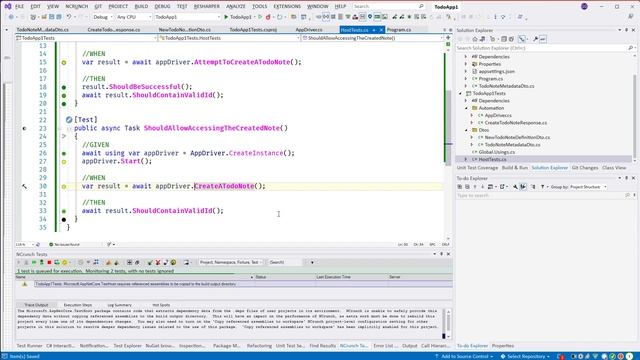Viewport: 640px width, 360px height.
Task: Open the TodoApp1Tests project navigation dropdown
Action: pyautogui.click(x=86, y=38)
